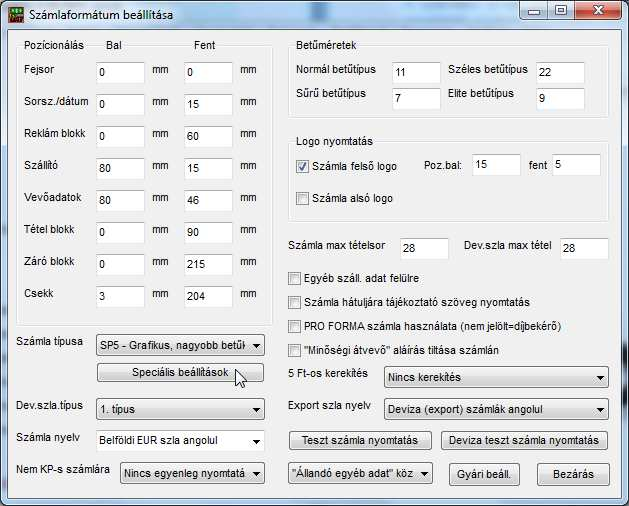Click Tétel blokk Fent field showing 90

(x=208, y=232)
